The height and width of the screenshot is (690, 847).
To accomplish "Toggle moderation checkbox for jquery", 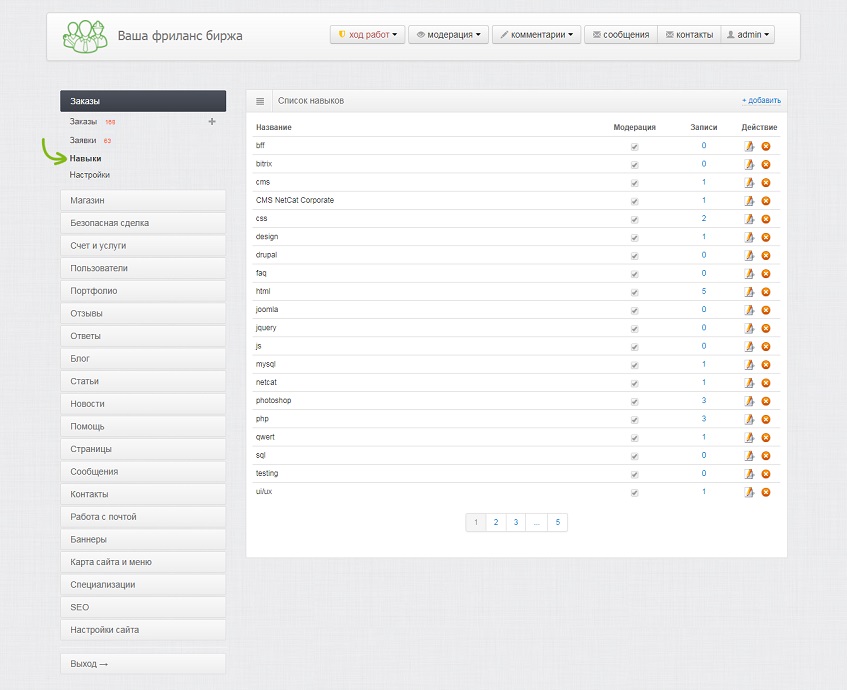I will (635, 329).
